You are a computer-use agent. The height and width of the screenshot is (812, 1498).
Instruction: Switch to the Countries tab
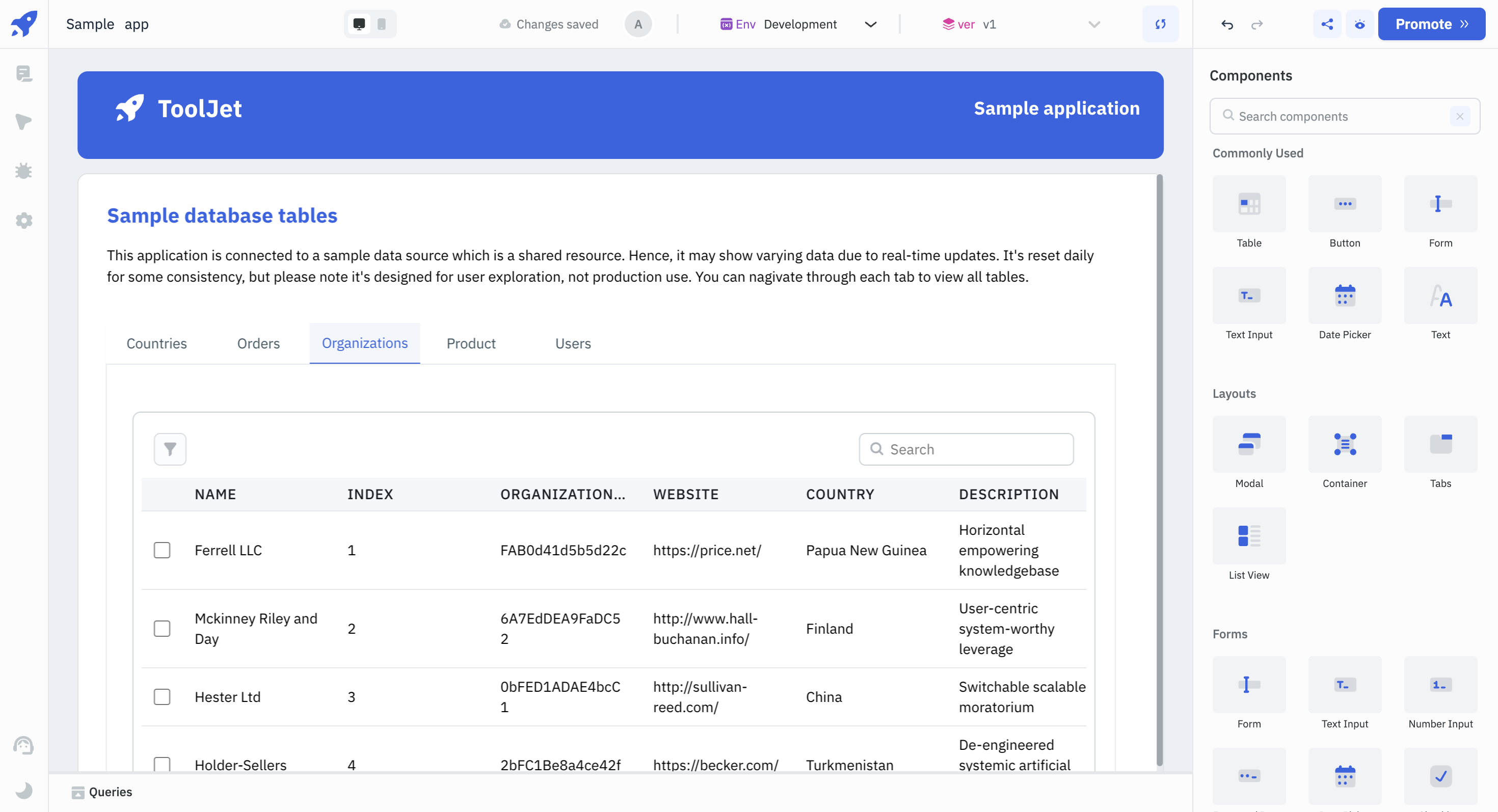(x=156, y=343)
